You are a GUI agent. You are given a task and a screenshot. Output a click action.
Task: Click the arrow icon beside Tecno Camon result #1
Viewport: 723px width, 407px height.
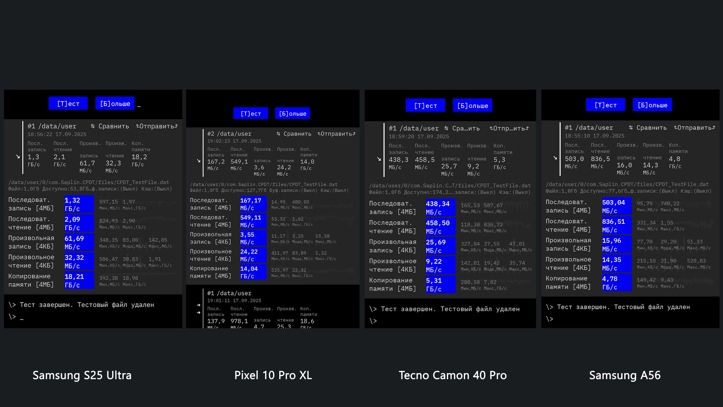pos(379,159)
